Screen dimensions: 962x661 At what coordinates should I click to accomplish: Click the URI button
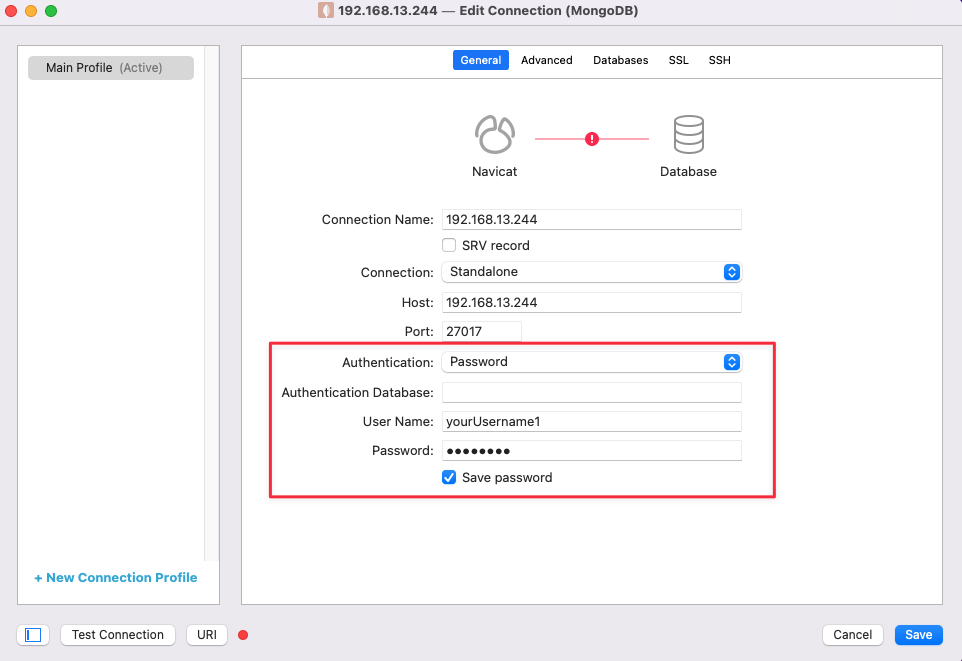[207, 635]
